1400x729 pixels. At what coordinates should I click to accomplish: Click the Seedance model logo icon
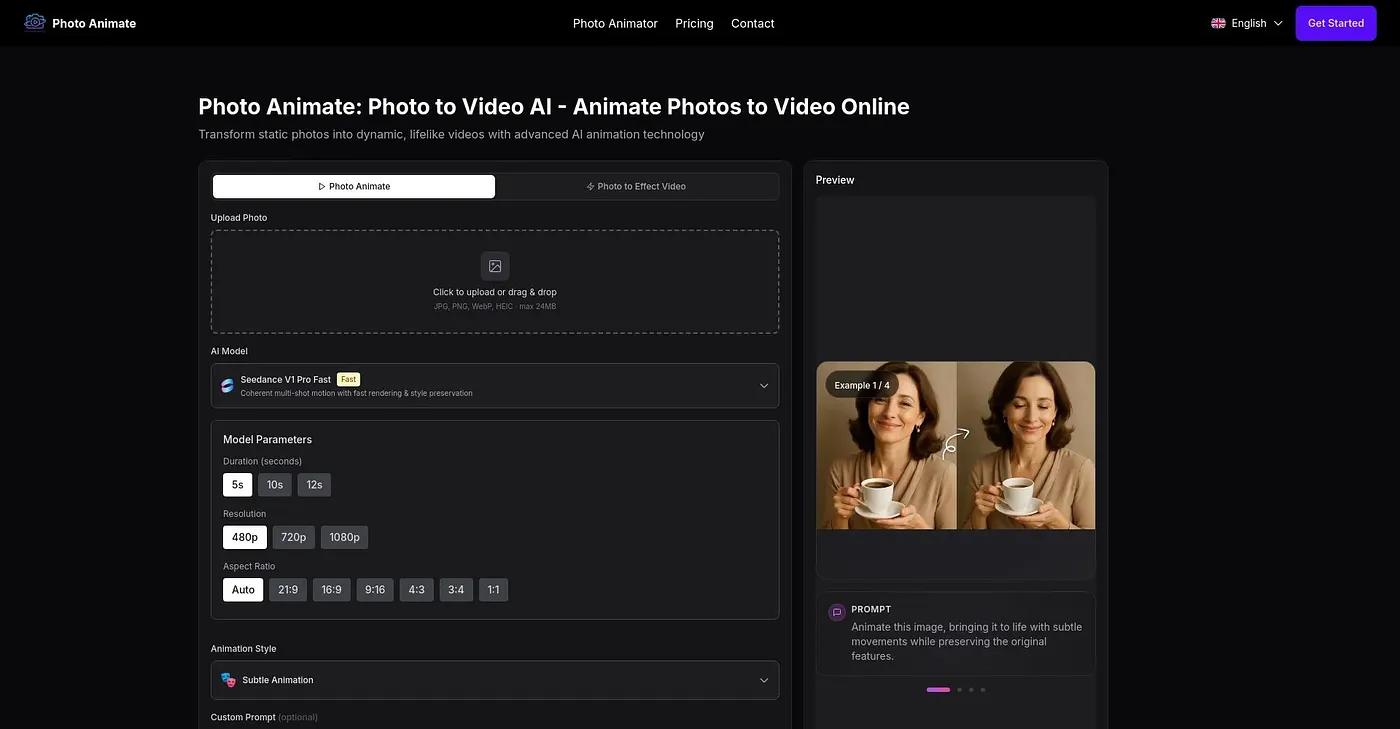click(x=227, y=385)
